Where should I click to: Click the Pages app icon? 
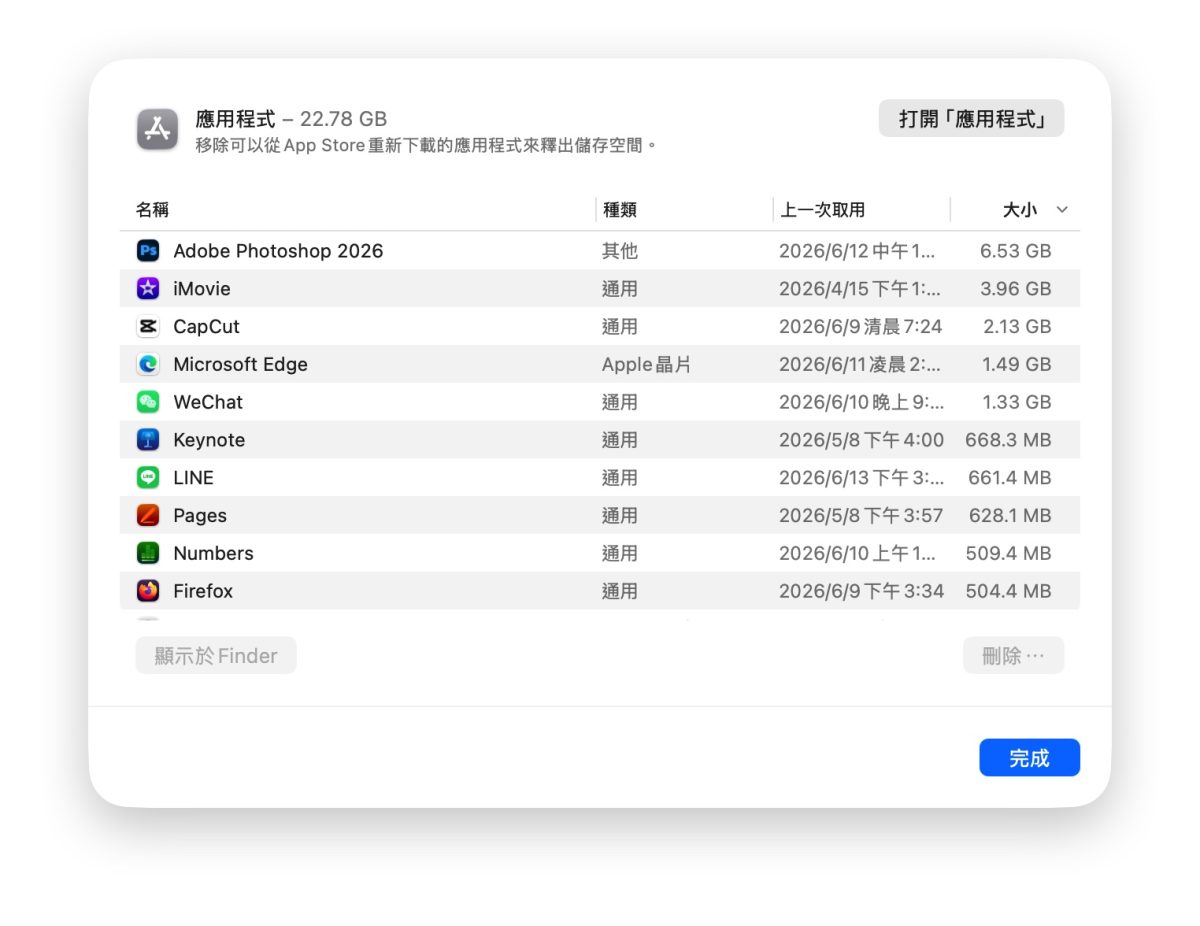tap(148, 516)
